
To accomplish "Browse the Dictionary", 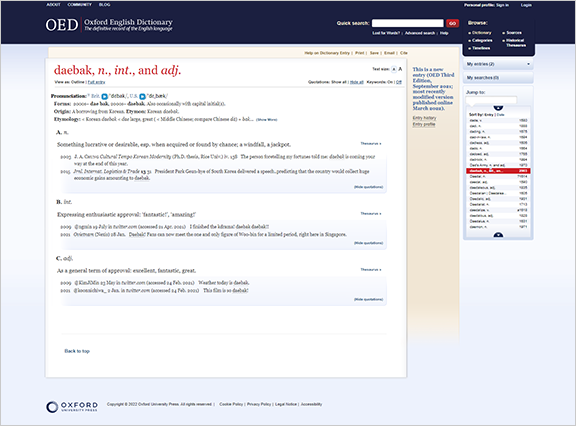I will [482, 33].
